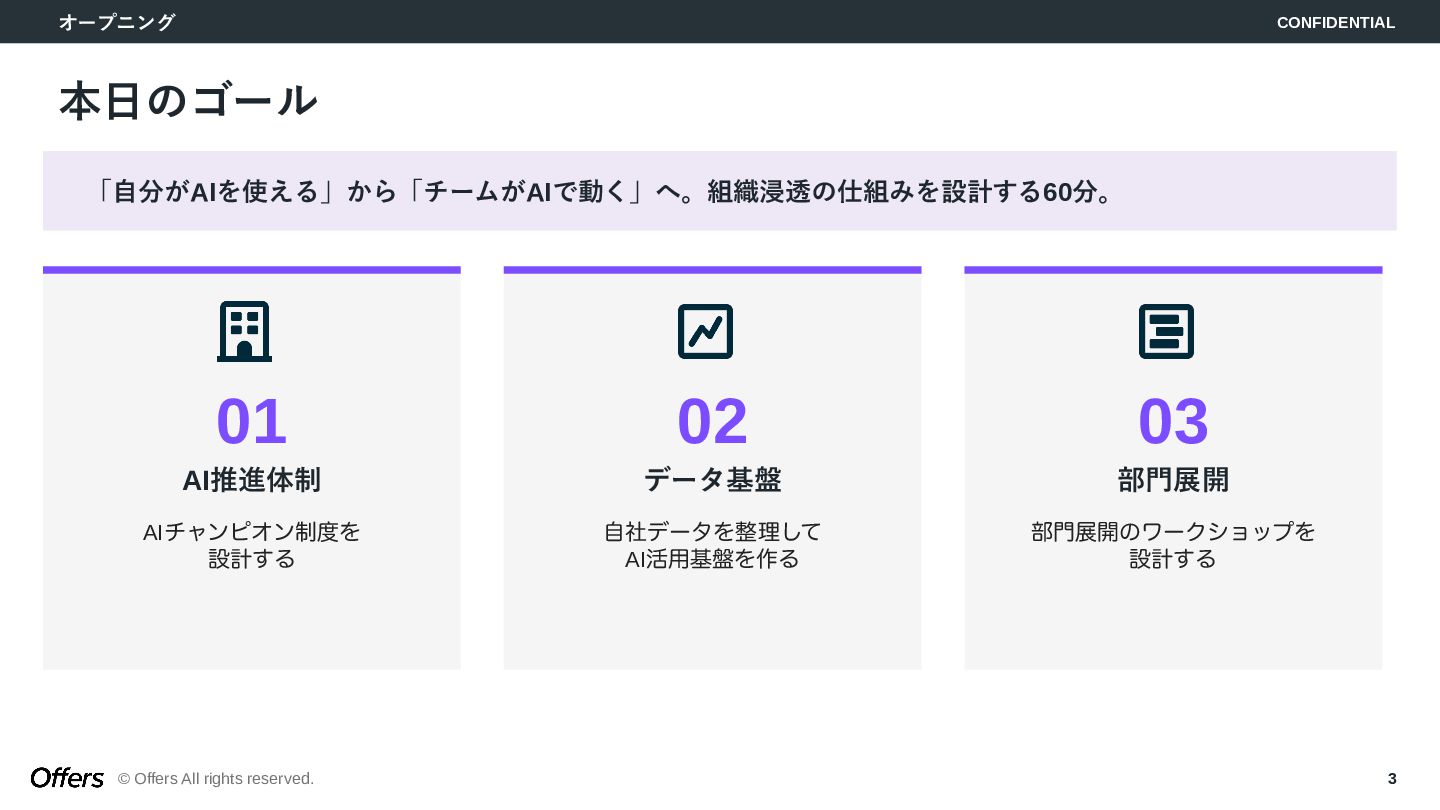
Task: Click the オープニング section label
Action: point(117,22)
